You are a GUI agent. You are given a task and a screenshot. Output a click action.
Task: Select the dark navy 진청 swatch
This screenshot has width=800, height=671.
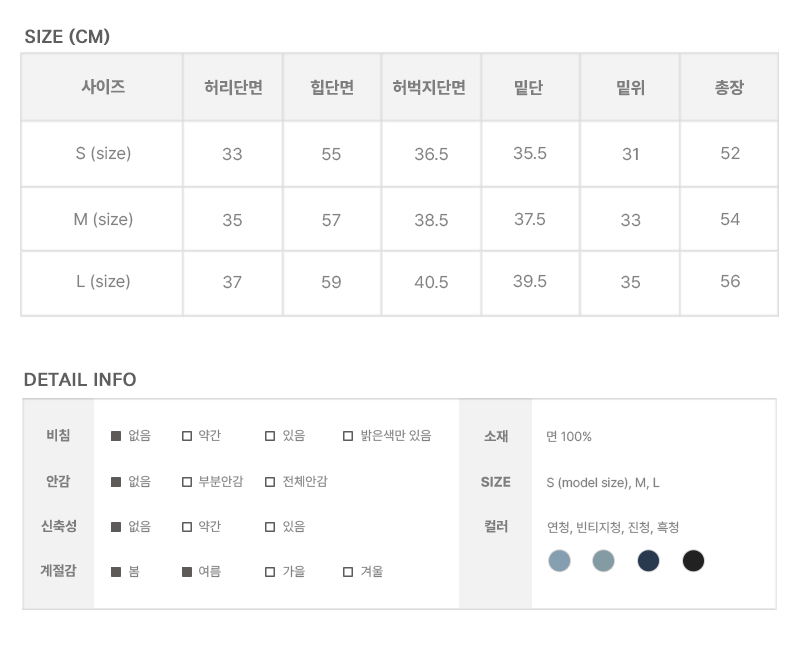pos(648,561)
